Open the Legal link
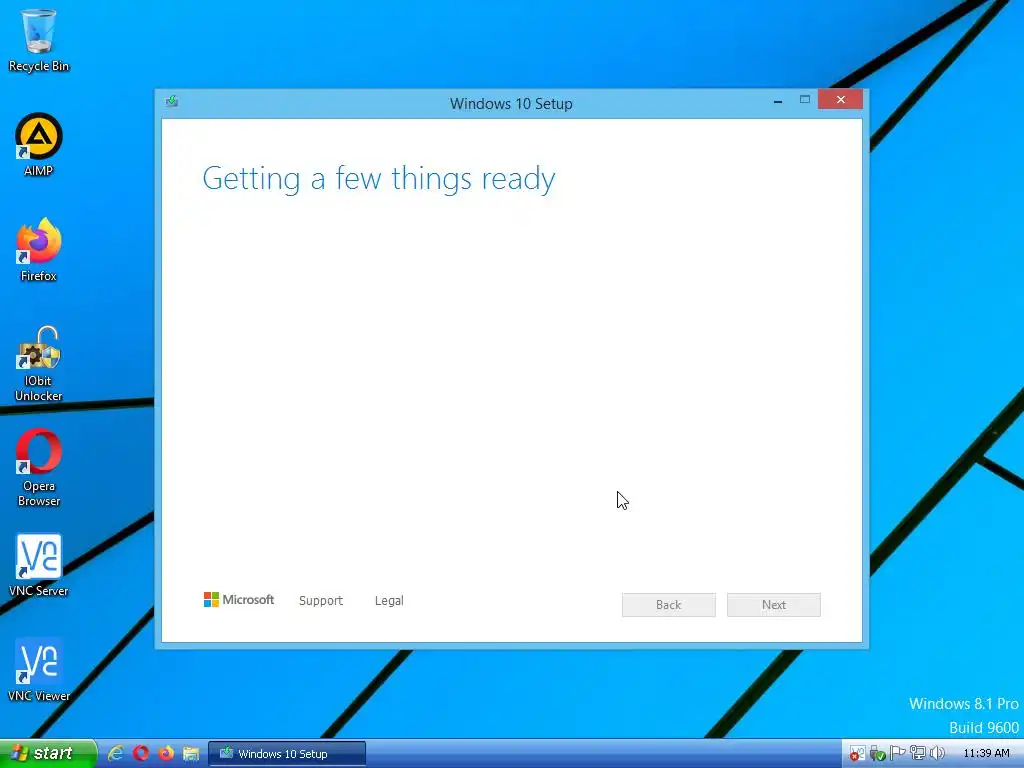The height and width of the screenshot is (768, 1024). click(x=389, y=600)
